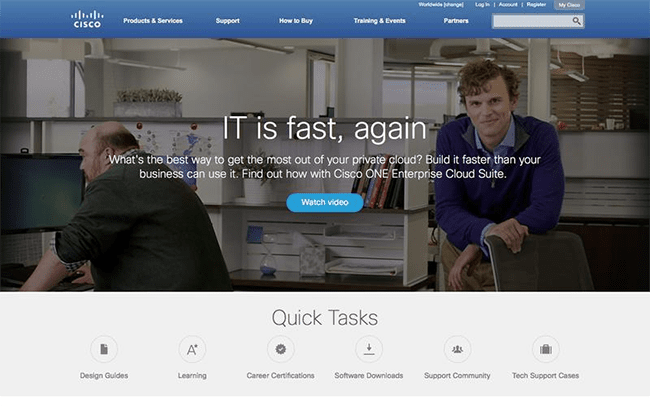Click the My Cisco button
This screenshot has width=650, height=406.
pyautogui.click(x=569, y=5)
